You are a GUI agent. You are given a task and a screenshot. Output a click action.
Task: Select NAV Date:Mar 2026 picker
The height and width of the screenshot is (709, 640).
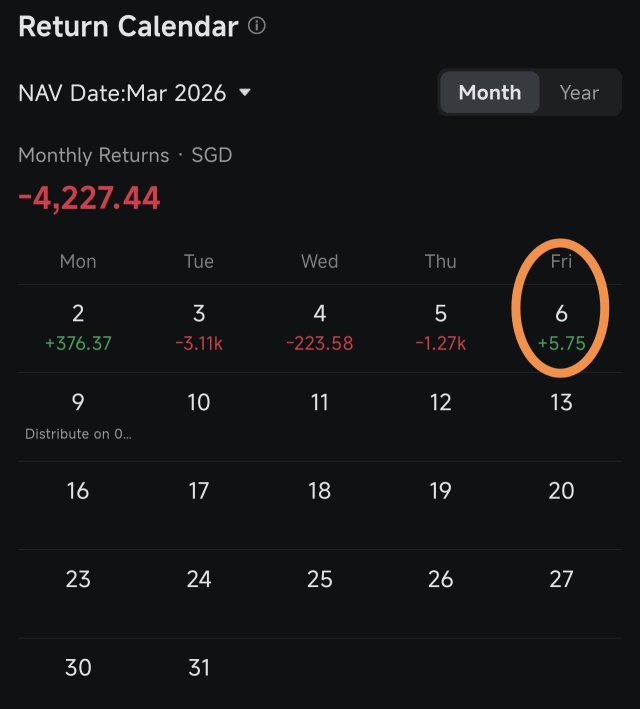tap(134, 93)
